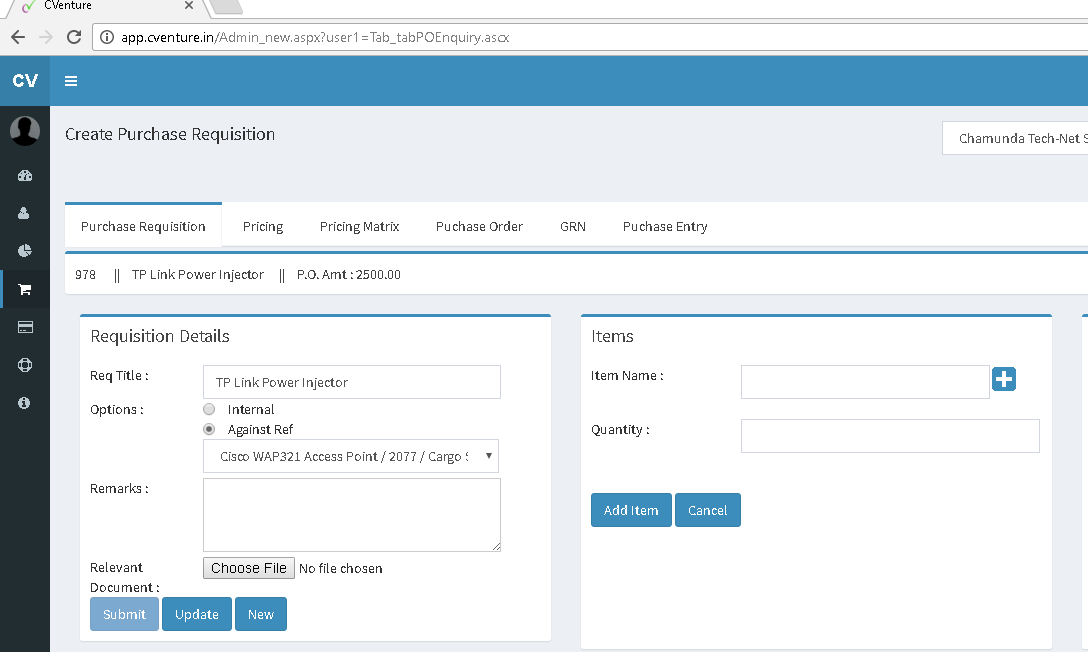Click the No file chosen text

pyautogui.click(x=341, y=569)
